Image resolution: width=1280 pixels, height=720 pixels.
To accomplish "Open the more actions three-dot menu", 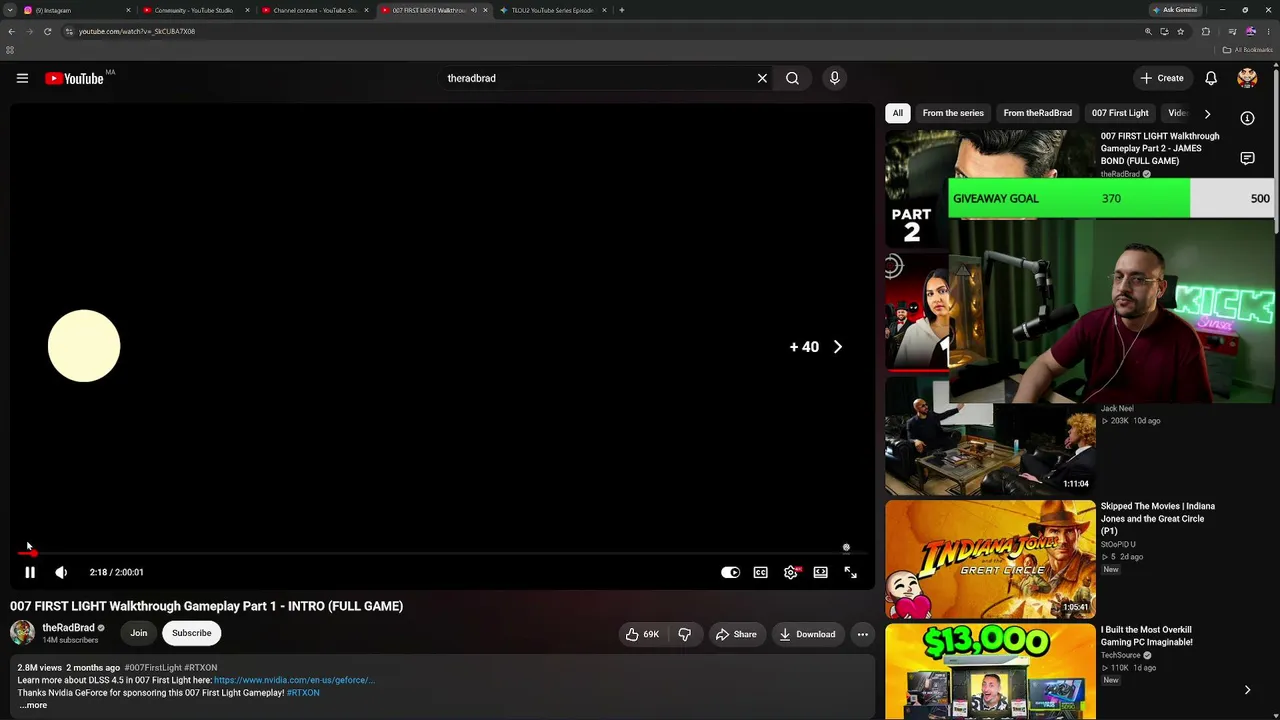I will point(862,634).
